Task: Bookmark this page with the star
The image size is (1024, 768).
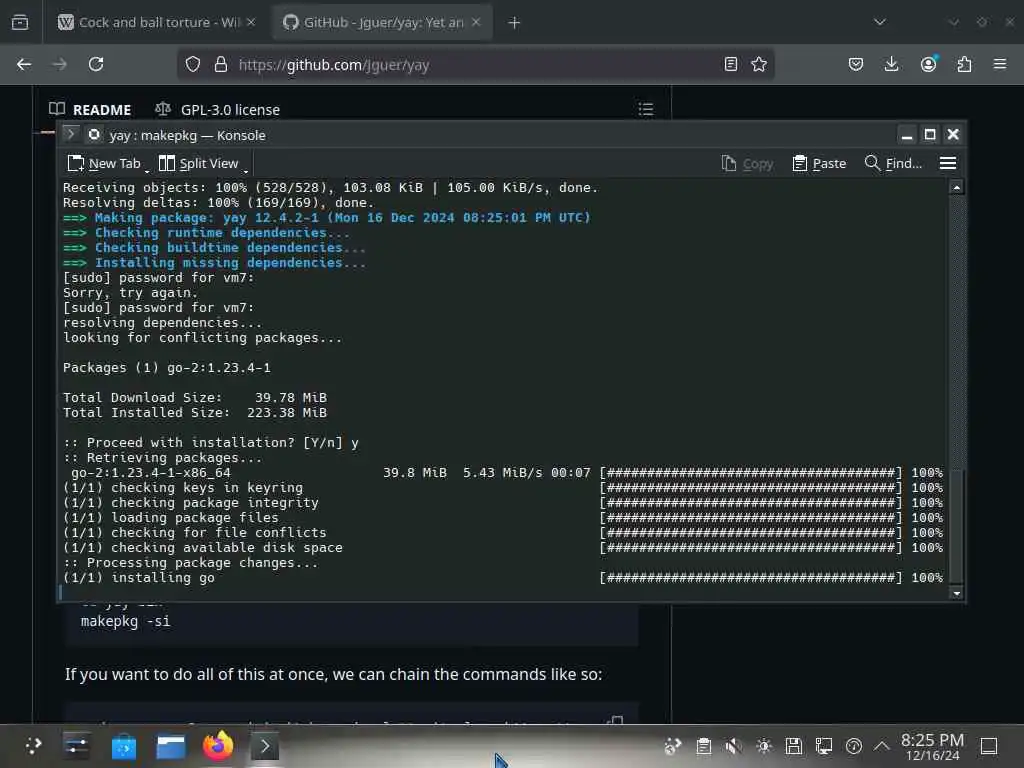Action: click(758, 64)
